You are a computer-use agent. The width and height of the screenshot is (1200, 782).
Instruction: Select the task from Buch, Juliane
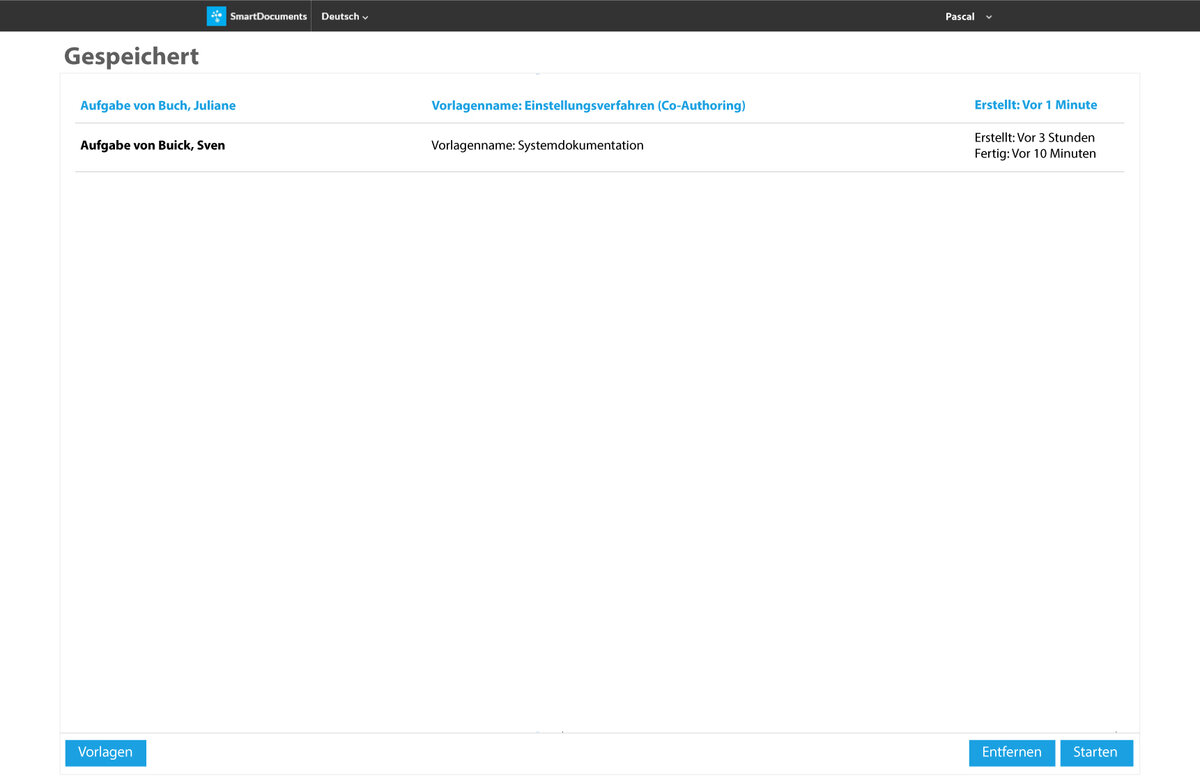pyautogui.click(x=158, y=105)
